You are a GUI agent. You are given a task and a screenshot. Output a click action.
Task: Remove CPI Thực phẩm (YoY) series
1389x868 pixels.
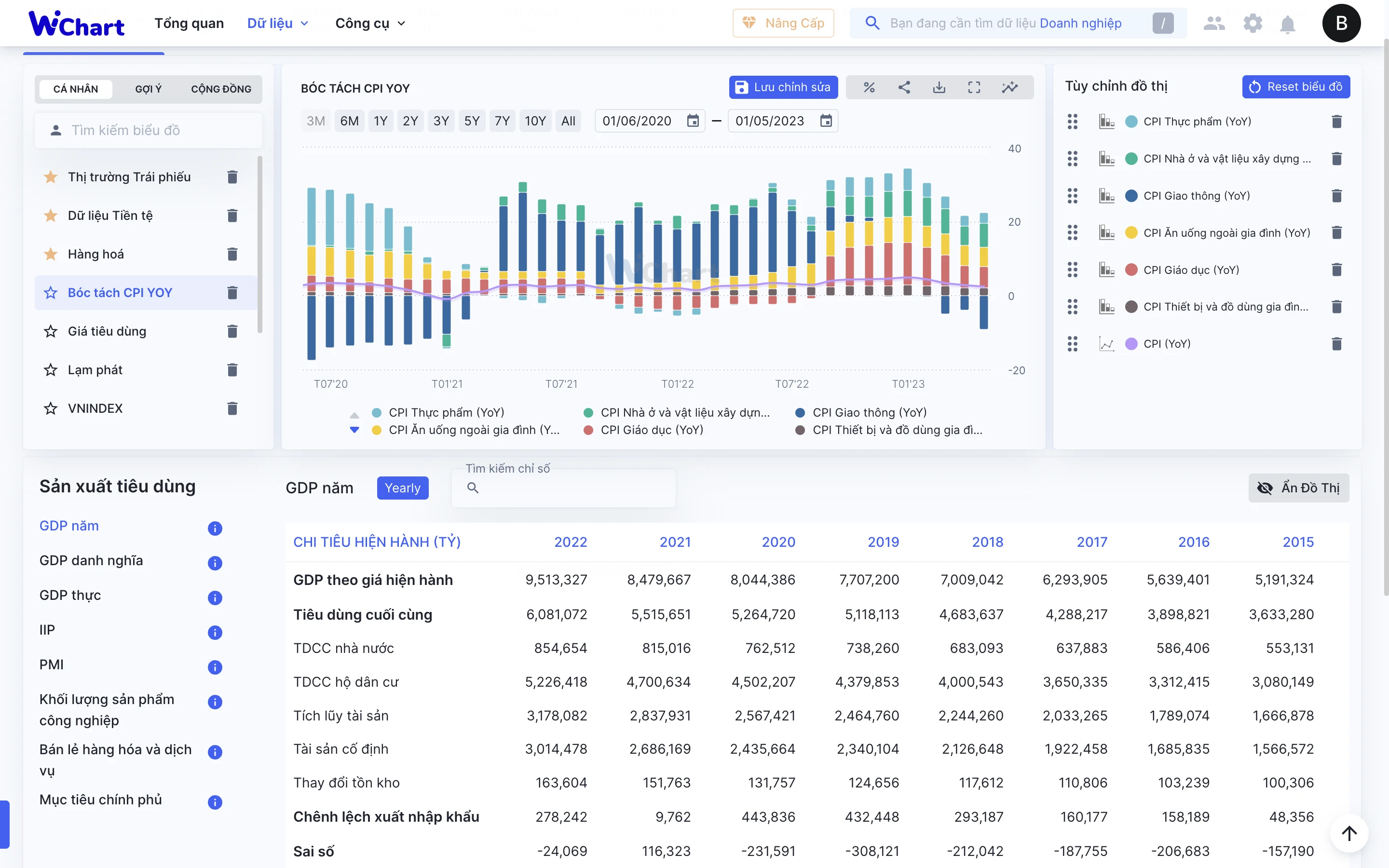point(1337,122)
